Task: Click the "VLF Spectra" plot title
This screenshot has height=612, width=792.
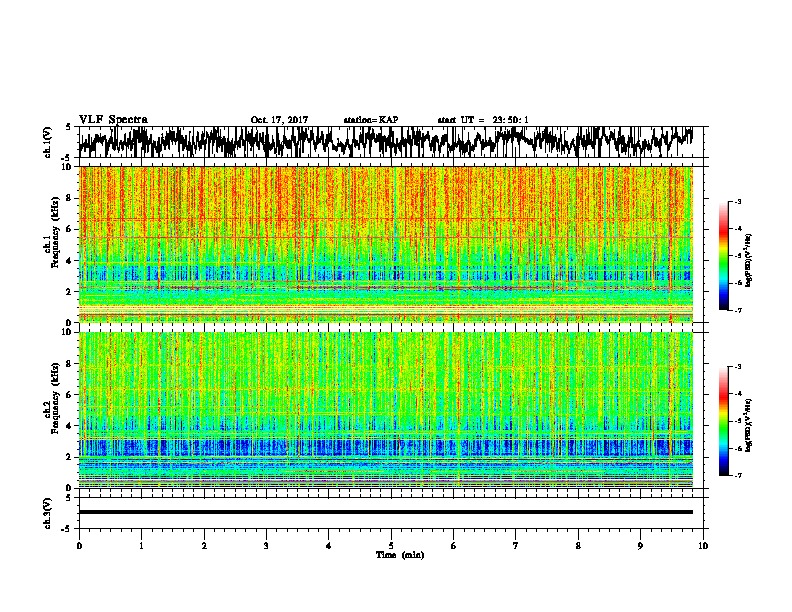Action: (x=113, y=120)
